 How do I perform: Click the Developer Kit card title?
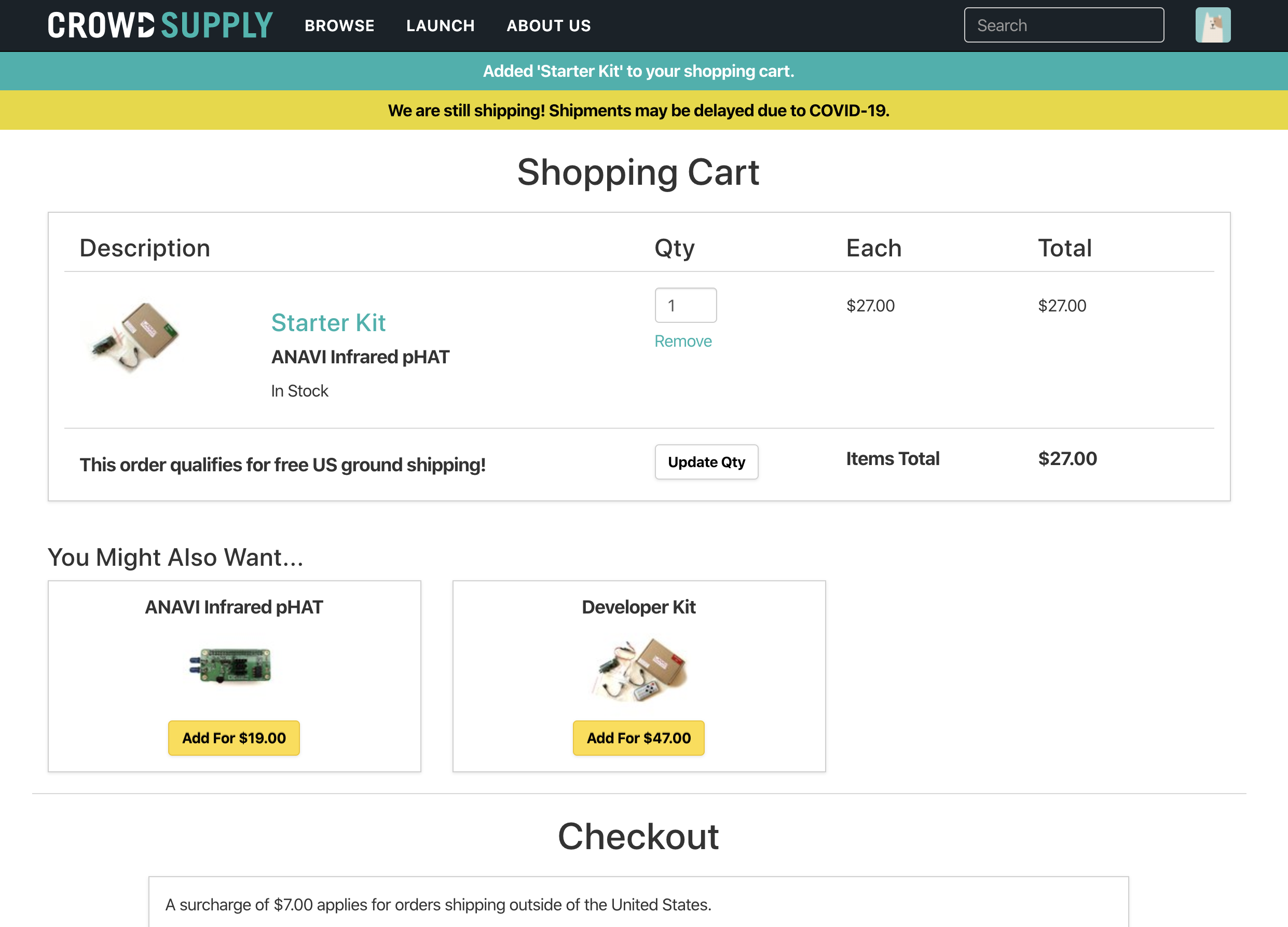pos(638,607)
